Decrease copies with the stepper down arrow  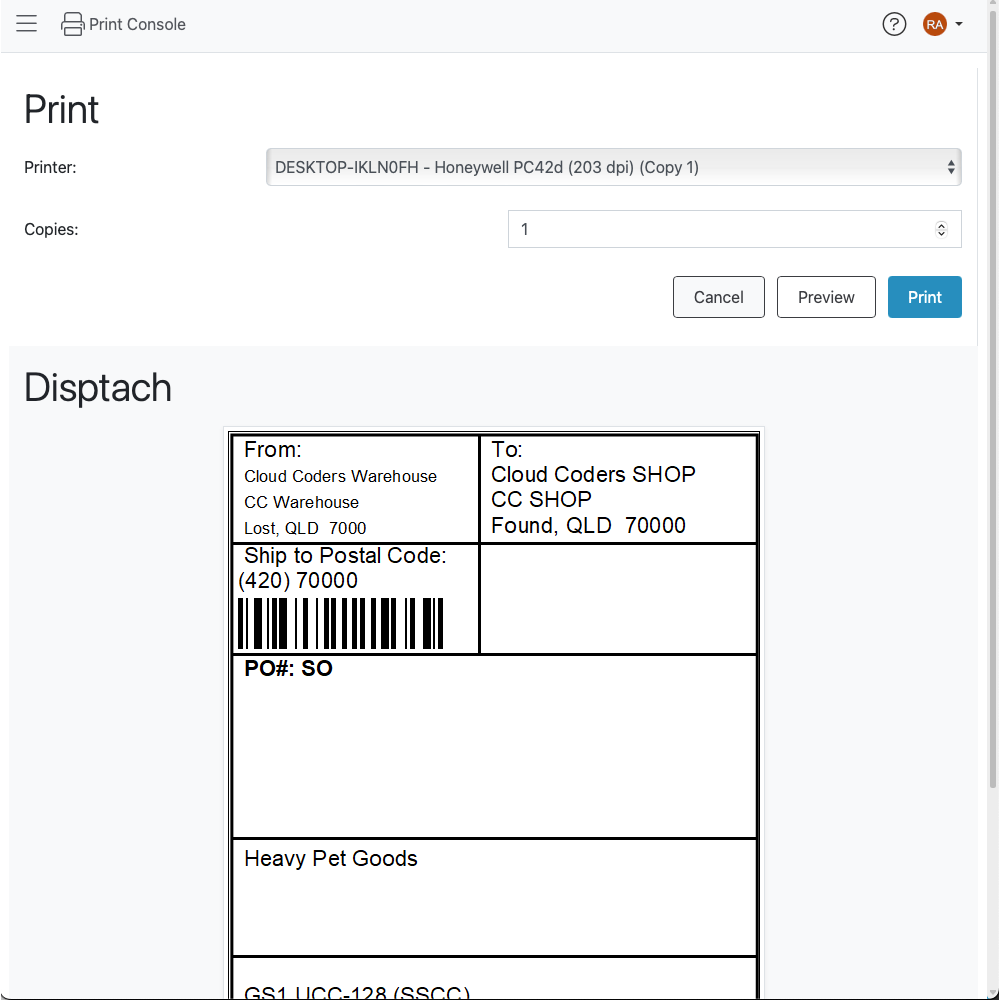(x=941, y=234)
